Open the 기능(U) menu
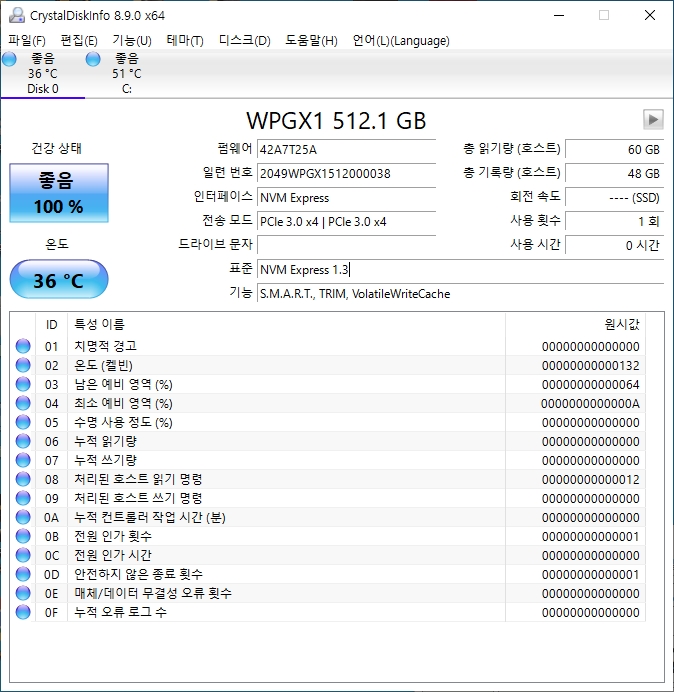Image resolution: width=674 pixels, height=692 pixels. tap(132, 41)
